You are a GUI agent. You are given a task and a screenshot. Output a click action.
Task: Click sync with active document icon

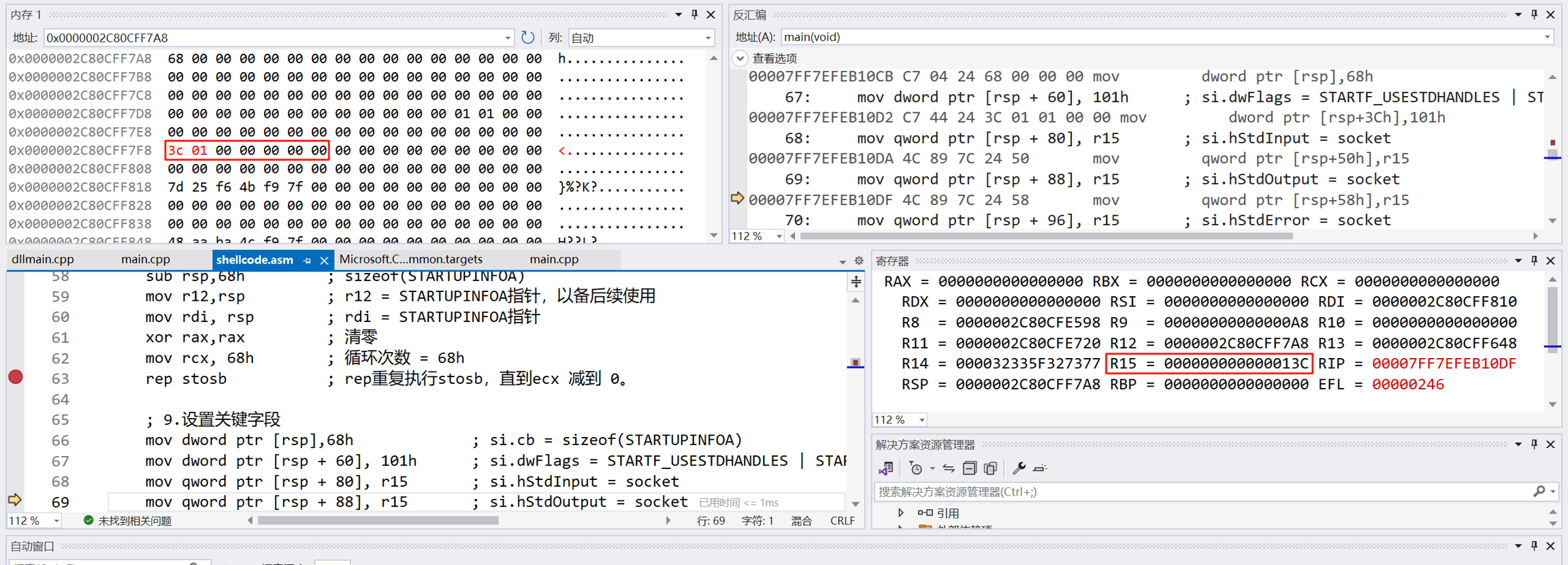point(948,468)
